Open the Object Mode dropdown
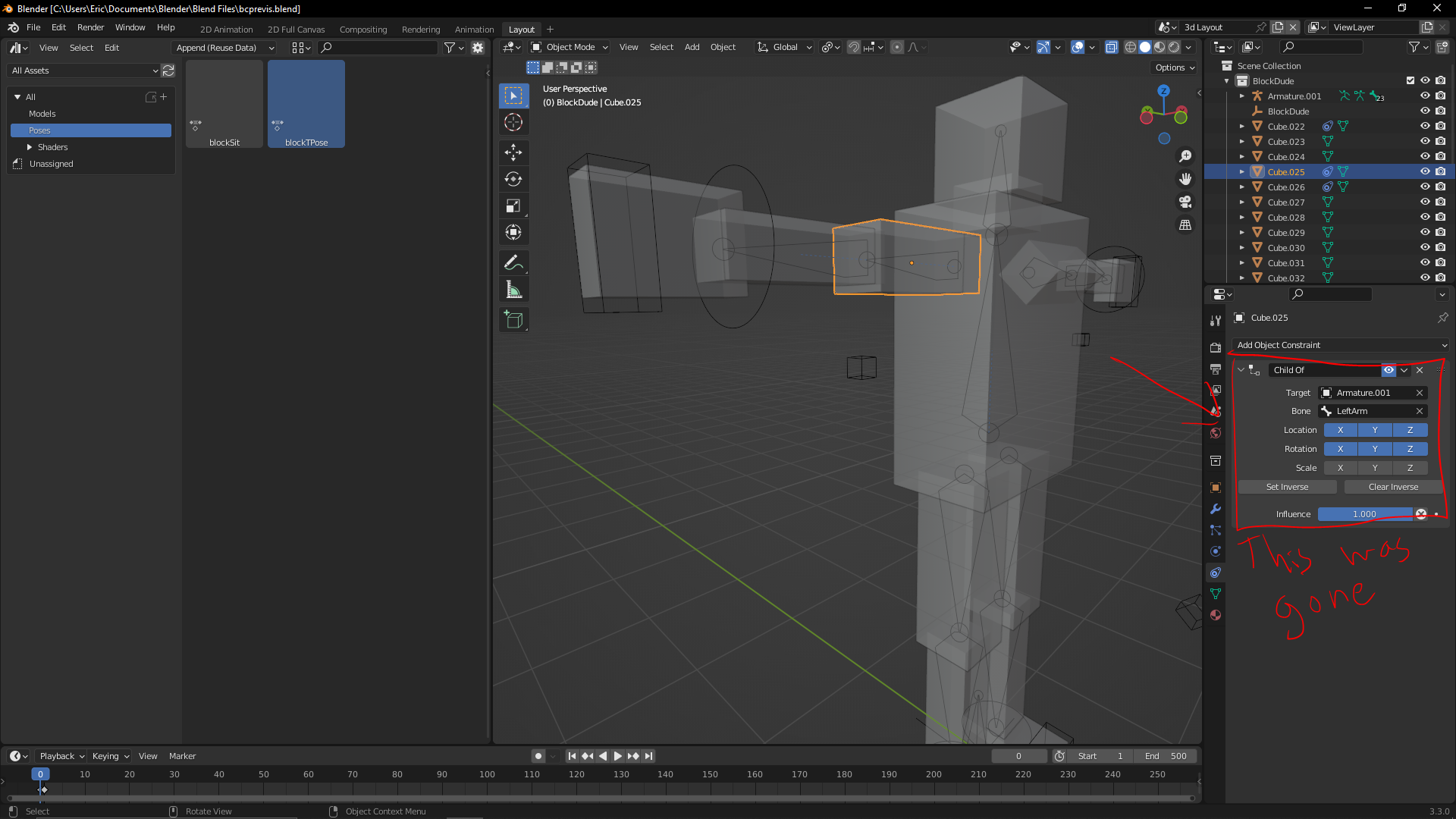 tap(570, 47)
